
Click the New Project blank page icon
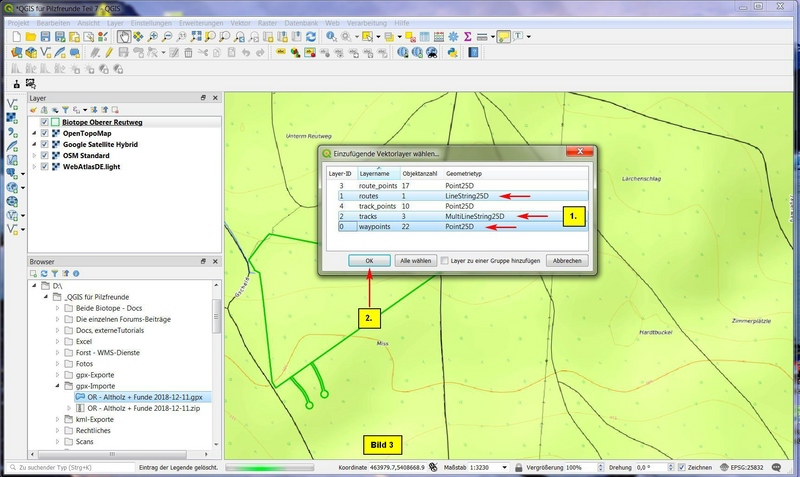[15, 36]
